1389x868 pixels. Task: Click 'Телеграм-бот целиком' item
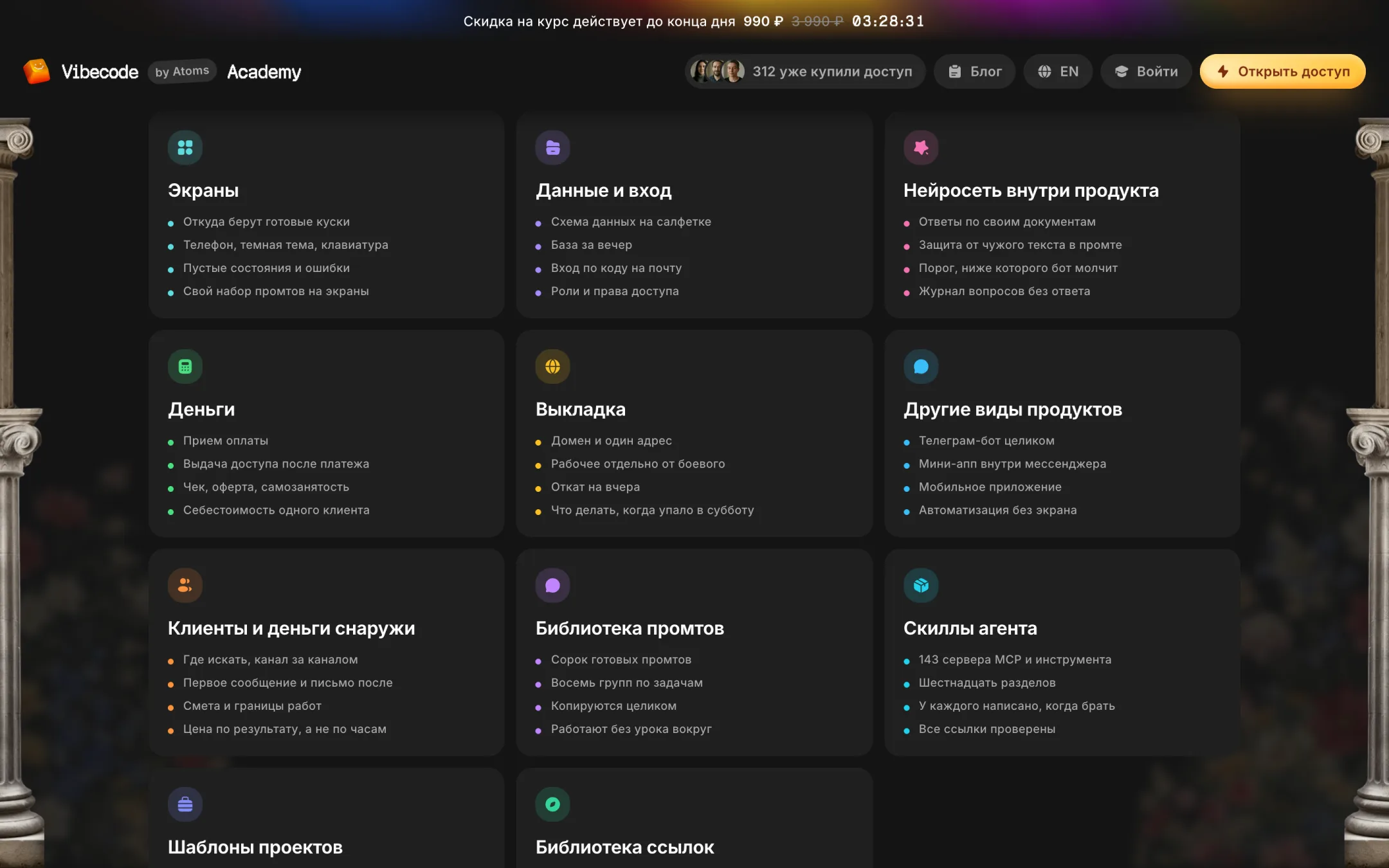click(x=986, y=441)
